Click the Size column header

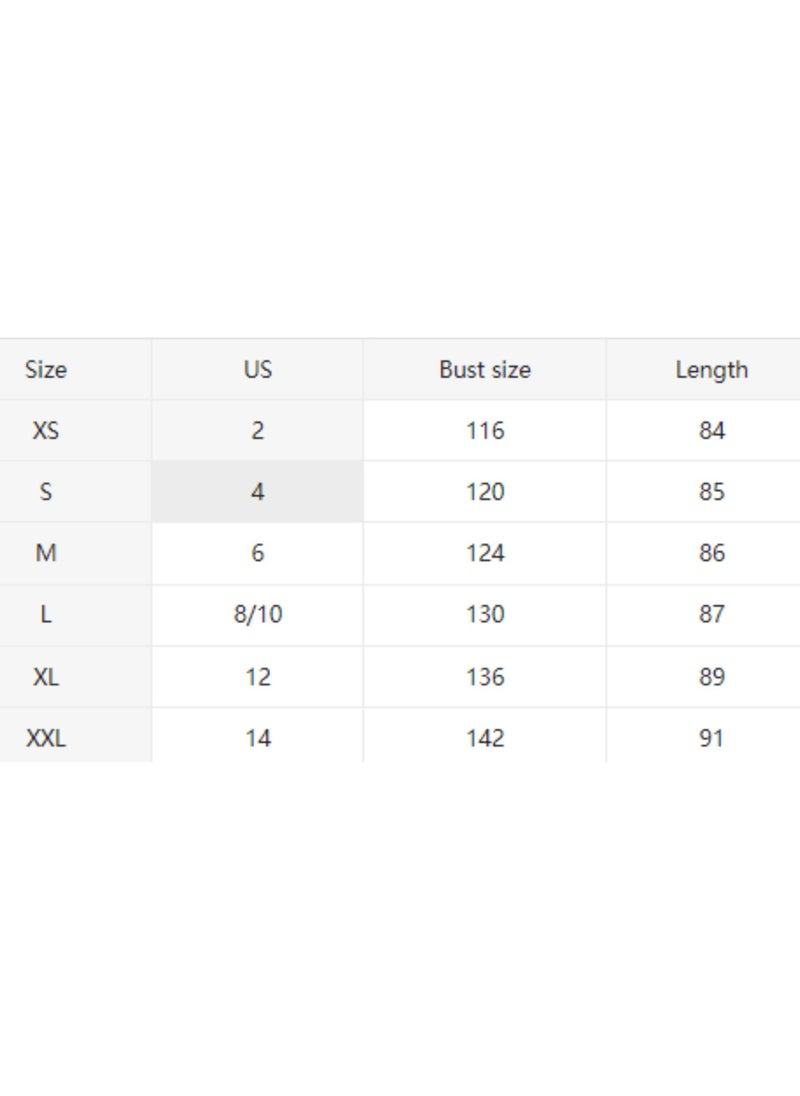tap(75, 369)
